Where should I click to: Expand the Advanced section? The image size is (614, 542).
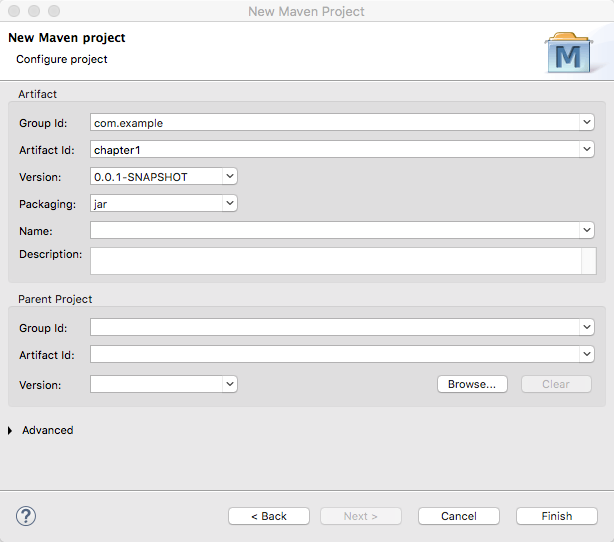[10, 431]
